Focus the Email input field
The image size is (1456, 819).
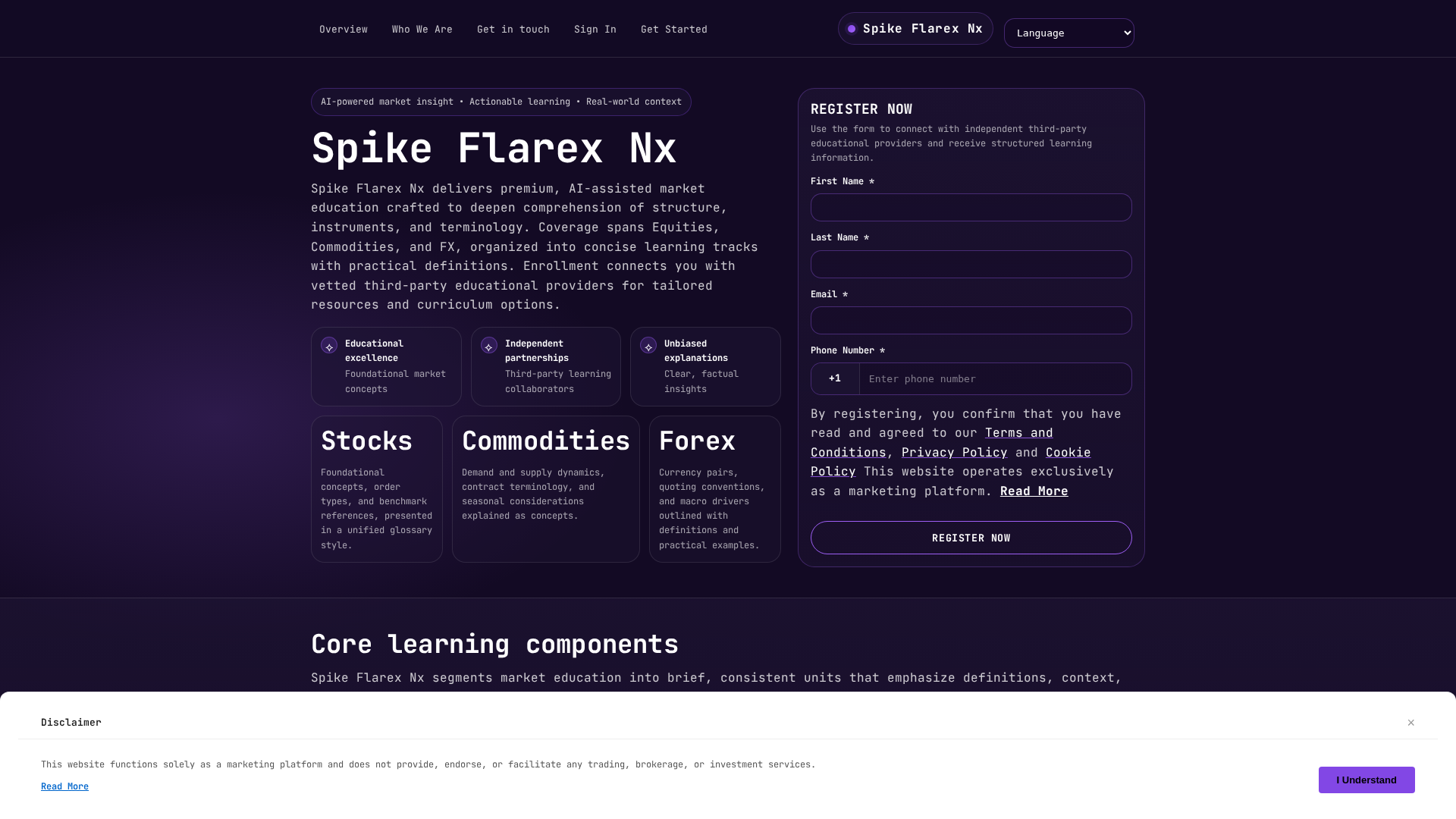tap(971, 321)
